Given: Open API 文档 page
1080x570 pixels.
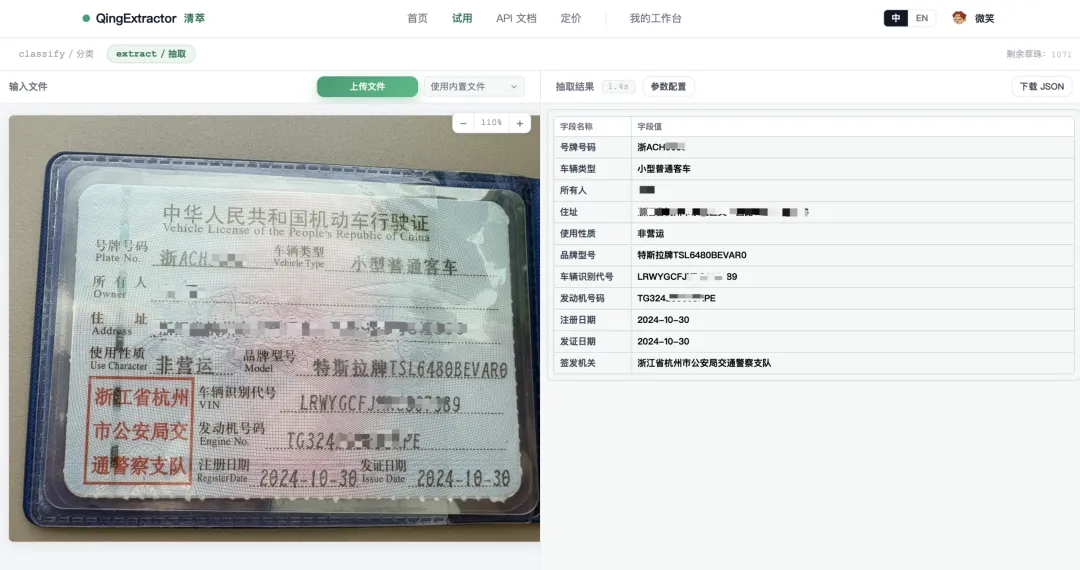Looking at the screenshot, I should coord(516,19).
